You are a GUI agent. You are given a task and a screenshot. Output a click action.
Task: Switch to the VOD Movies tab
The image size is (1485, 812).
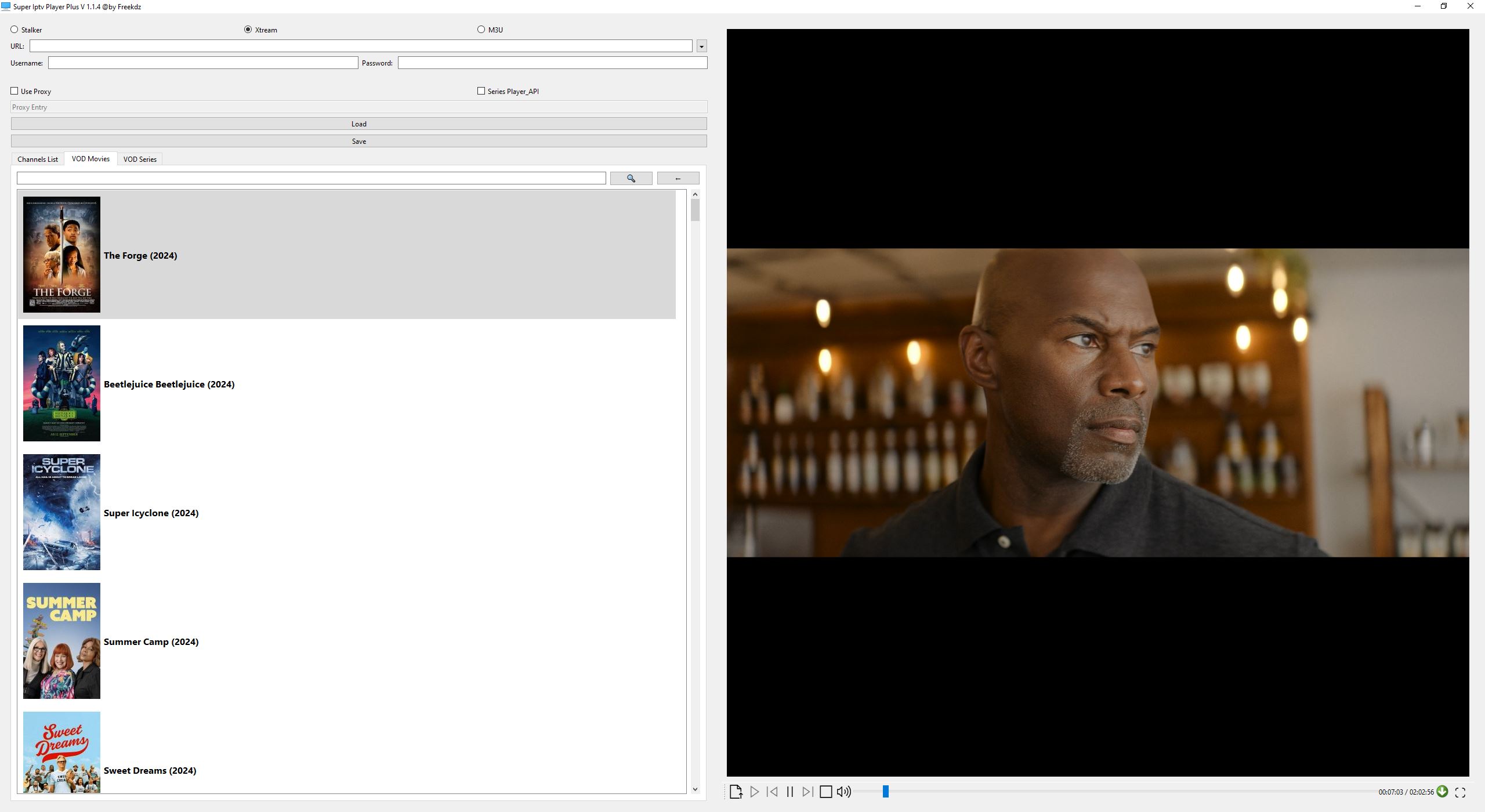tap(90, 159)
